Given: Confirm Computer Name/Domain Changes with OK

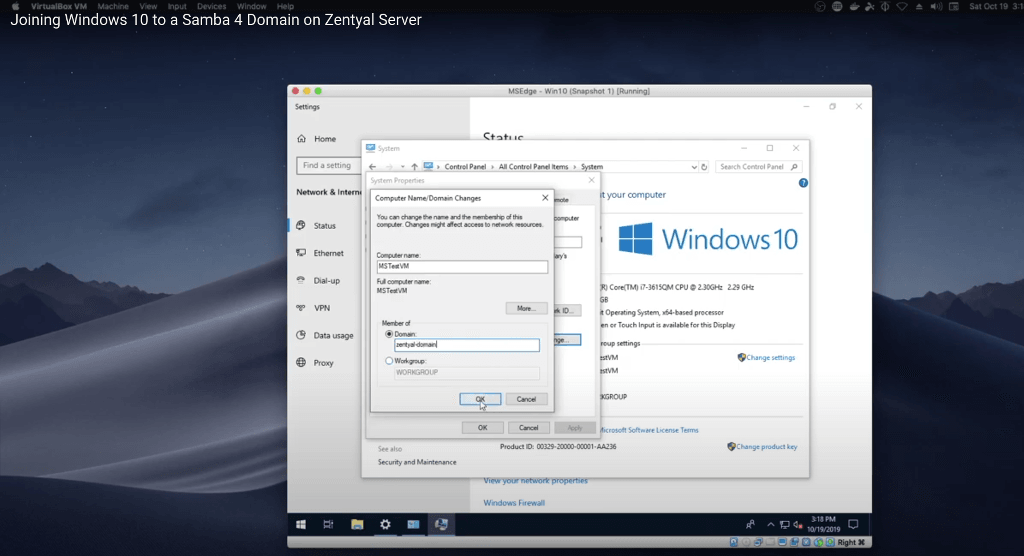Looking at the screenshot, I should click(480, 399).
